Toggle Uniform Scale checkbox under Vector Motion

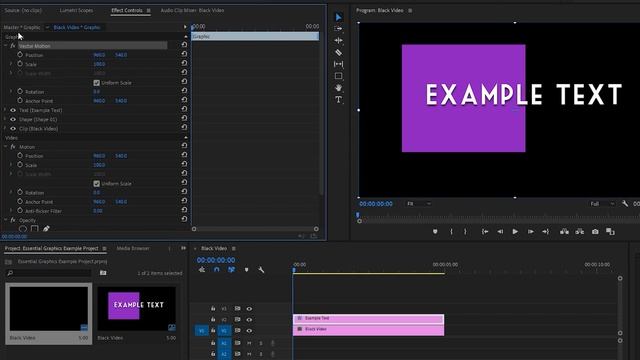click(96, 83)
